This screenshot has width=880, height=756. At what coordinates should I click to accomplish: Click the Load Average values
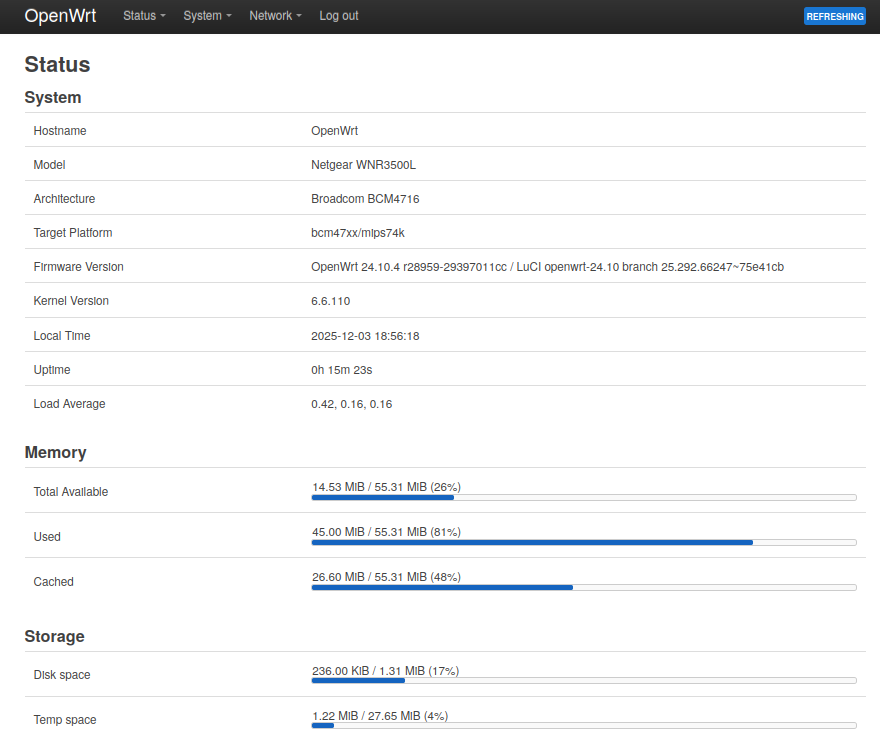coord(352,404)
